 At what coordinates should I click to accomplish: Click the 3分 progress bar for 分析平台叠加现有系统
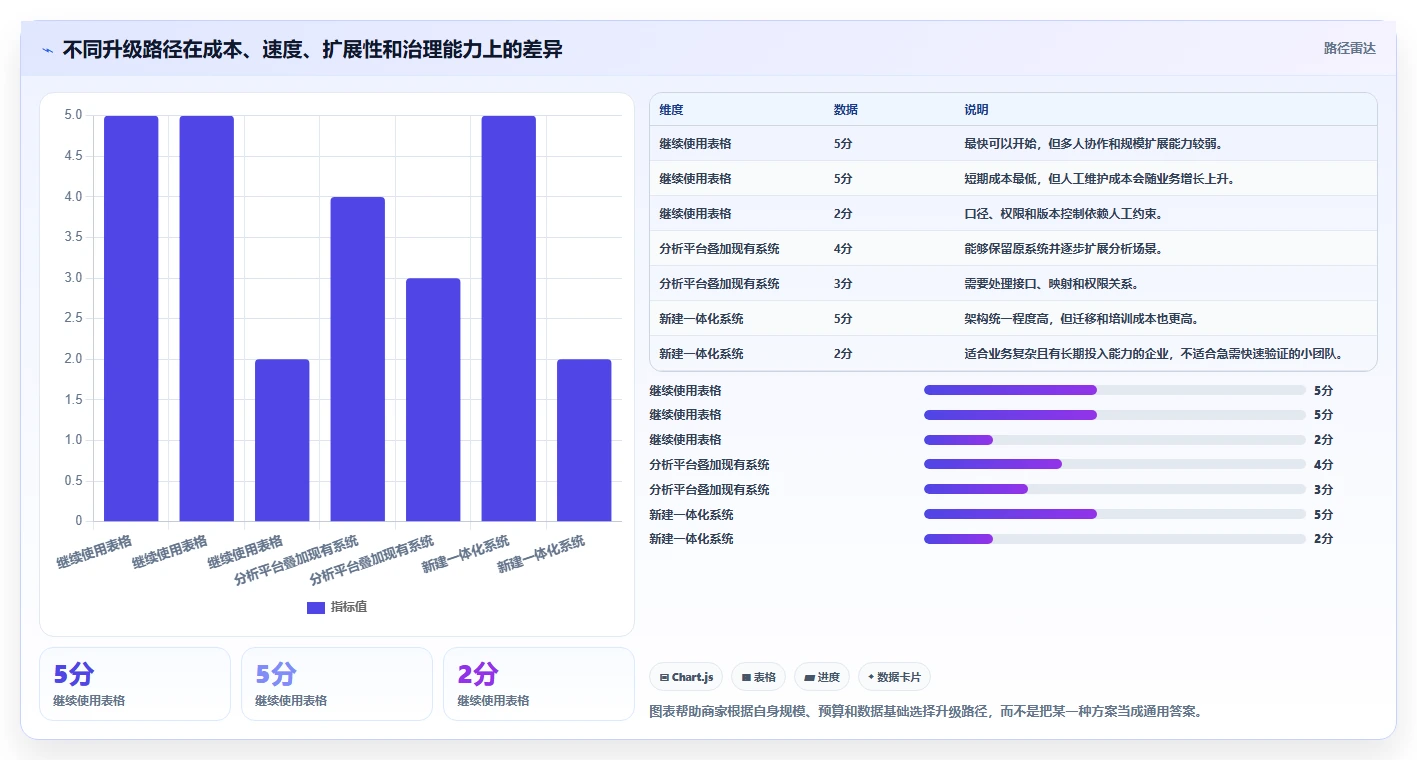point(1115,489)
